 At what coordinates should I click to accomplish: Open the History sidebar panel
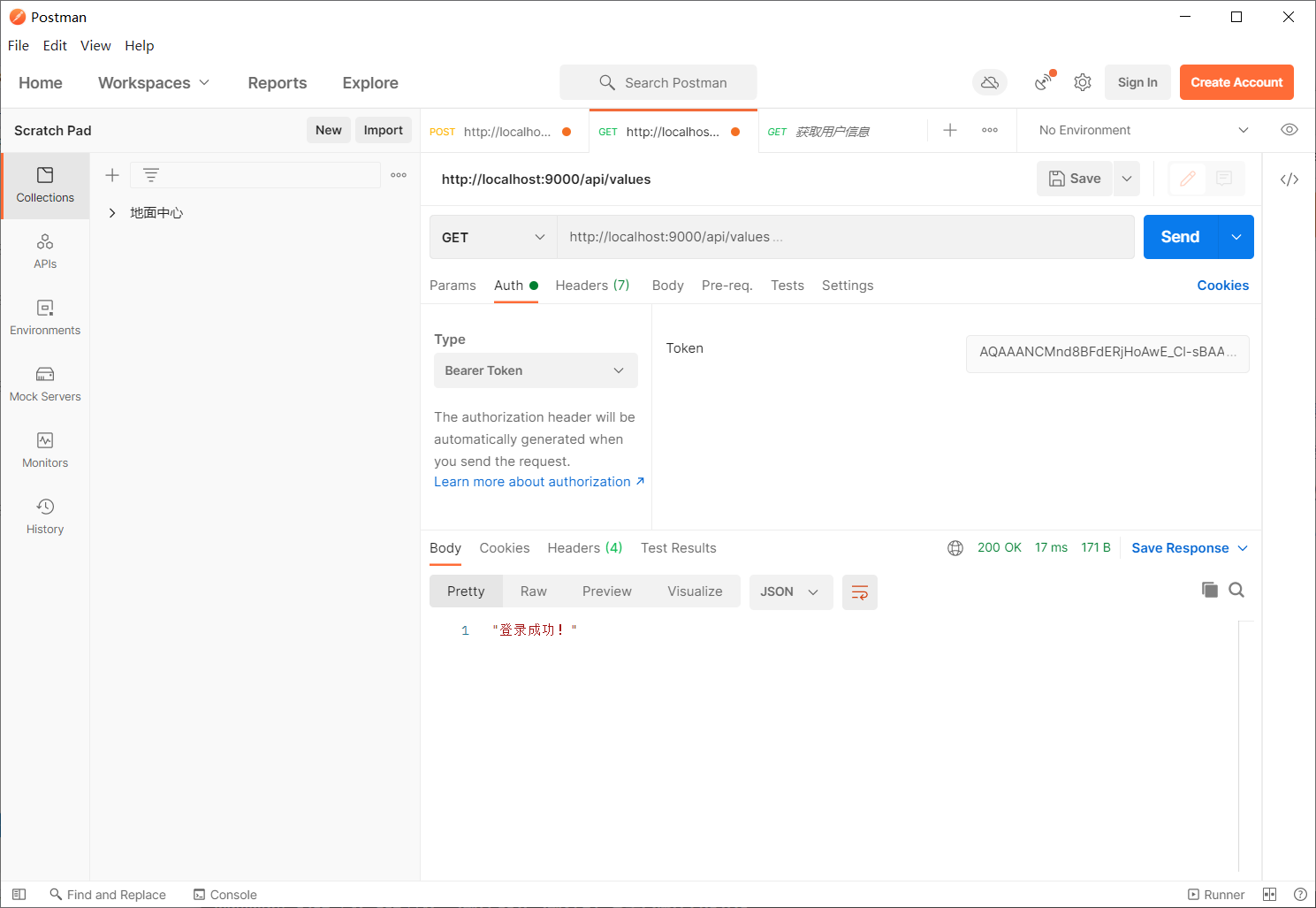click(x=45, y=517)
